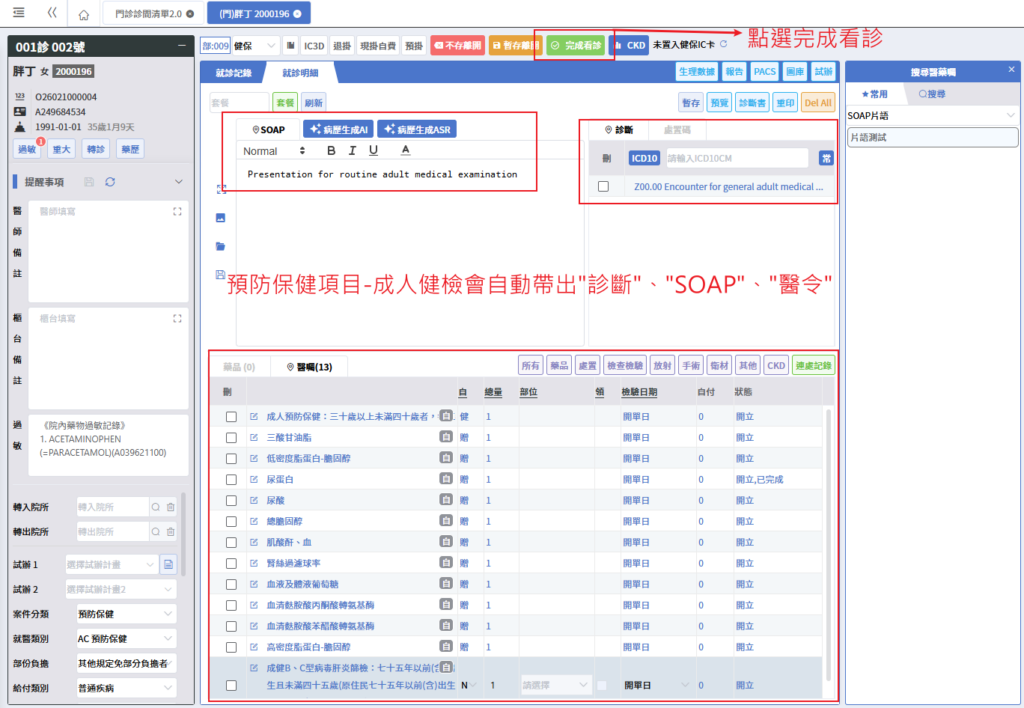This screenshot has width=1024, height=708.
Task: Click the home icon in the top bar
Action: [x=84, y=14]
